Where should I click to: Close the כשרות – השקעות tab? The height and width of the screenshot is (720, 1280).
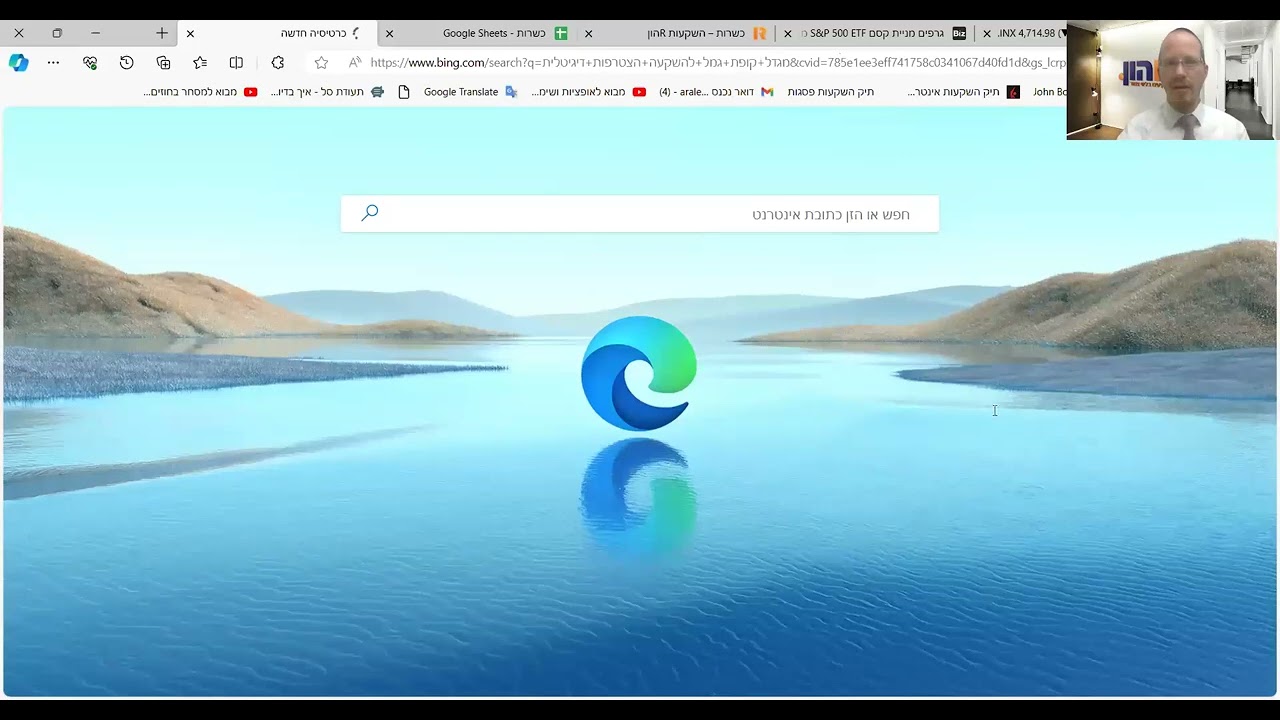point(588,33)
